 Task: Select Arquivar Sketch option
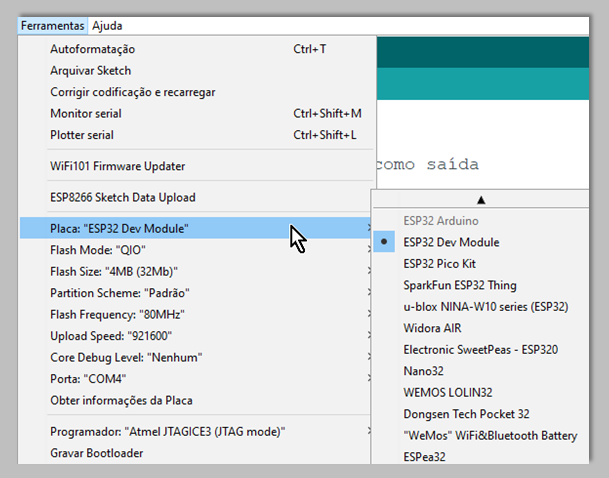point(90,71)
